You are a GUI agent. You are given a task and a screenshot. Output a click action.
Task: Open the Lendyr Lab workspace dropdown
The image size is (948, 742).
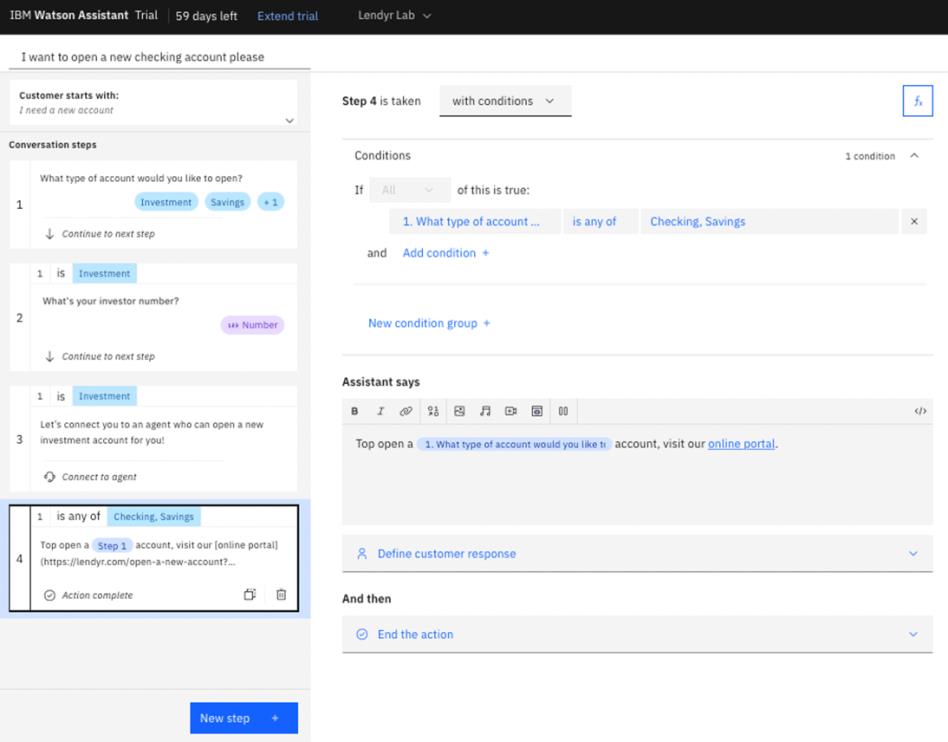coord(394,16)
